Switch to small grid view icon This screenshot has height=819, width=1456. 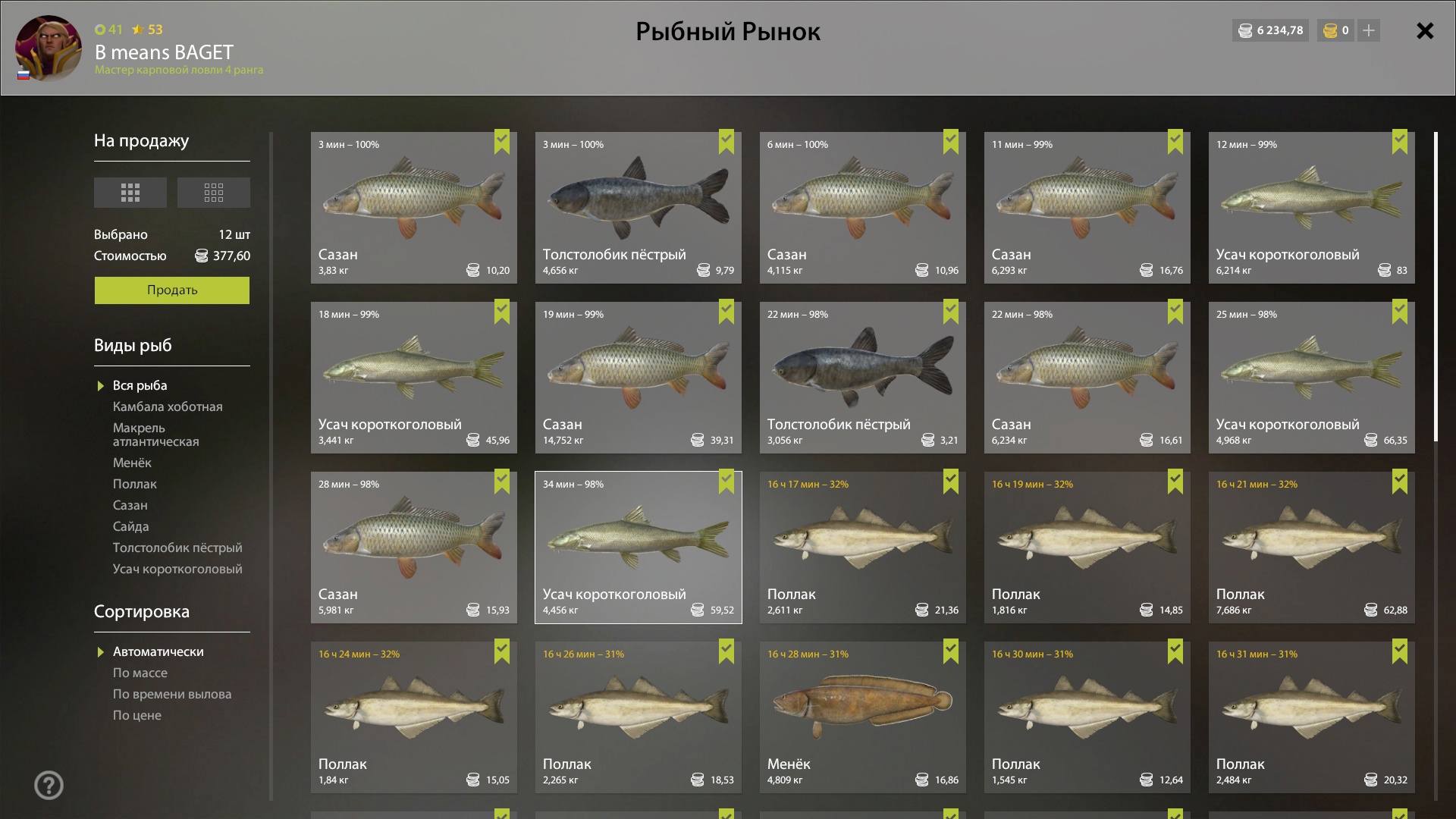(x=214, y=193)
